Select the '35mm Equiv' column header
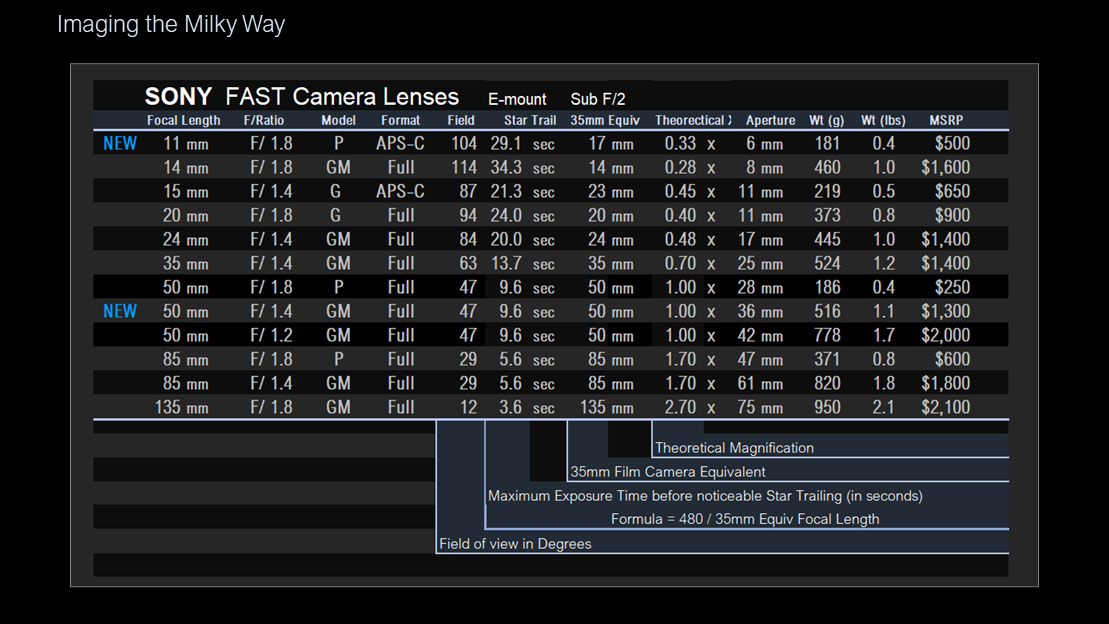 [x=605, y=120]
